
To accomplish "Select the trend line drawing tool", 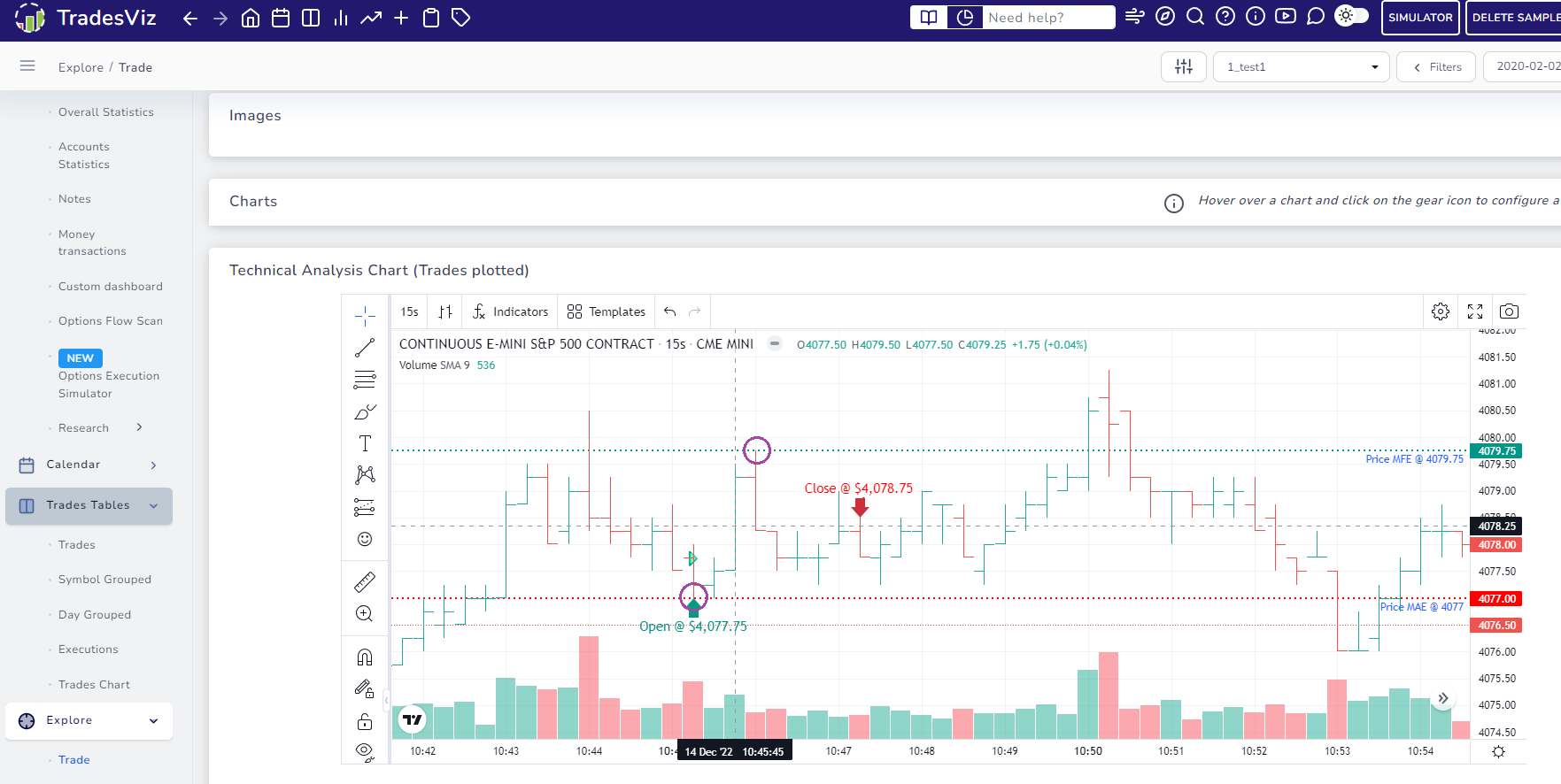I will 365,348.
